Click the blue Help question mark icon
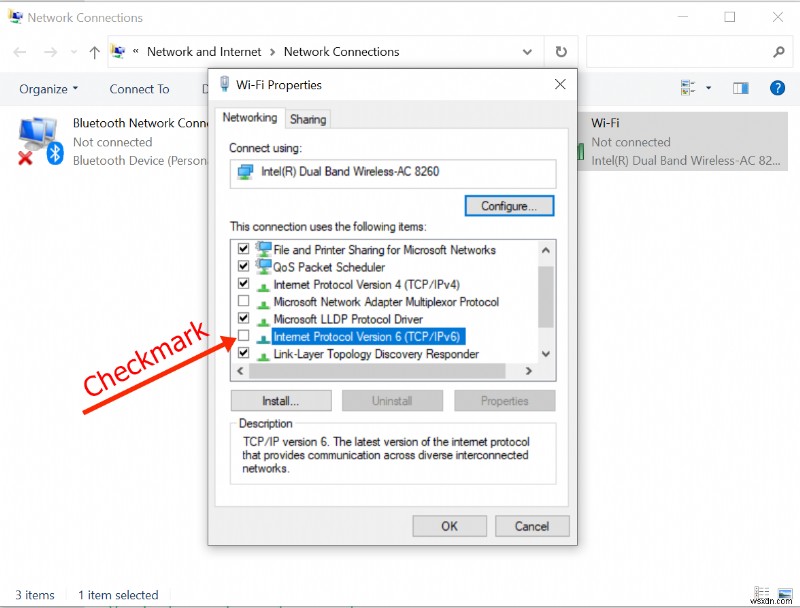Screen dimensions: 800x608 777,88
